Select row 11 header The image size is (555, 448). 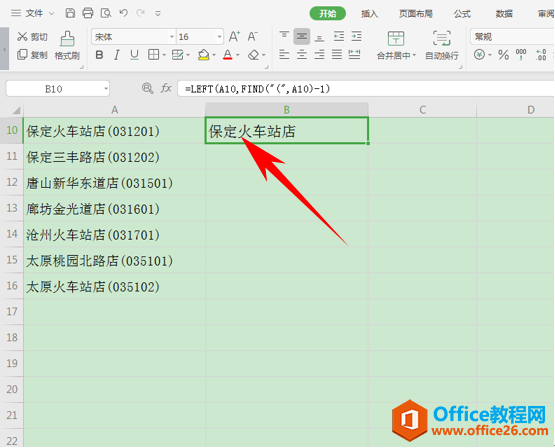point(12,156)
